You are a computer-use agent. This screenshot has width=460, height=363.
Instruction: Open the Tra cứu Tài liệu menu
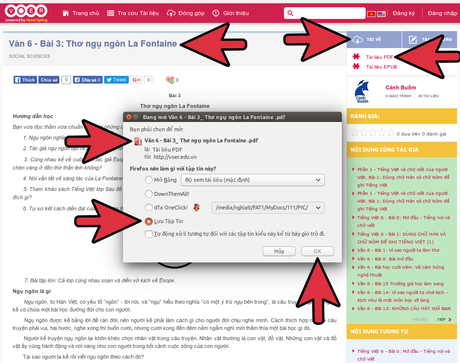[133, 13]
